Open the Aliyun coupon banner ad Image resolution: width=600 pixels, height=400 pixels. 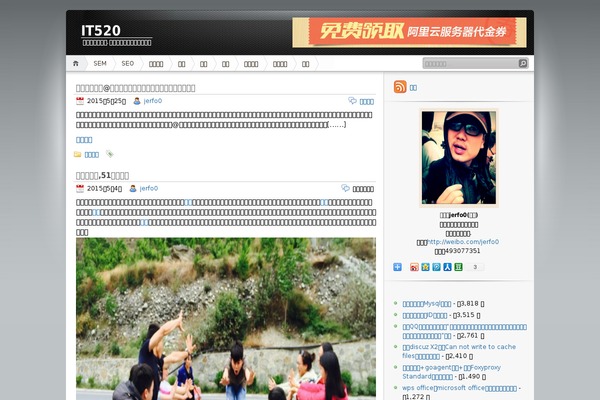409,32
